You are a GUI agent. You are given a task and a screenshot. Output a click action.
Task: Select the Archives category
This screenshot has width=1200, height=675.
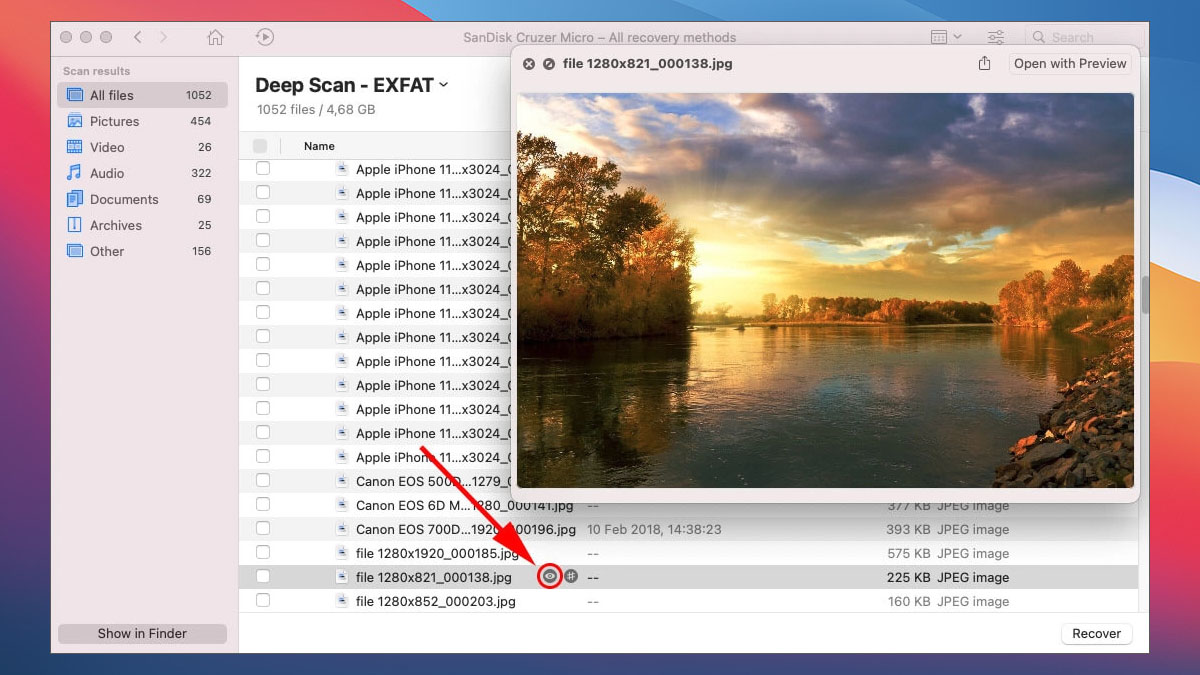[142, 225]
